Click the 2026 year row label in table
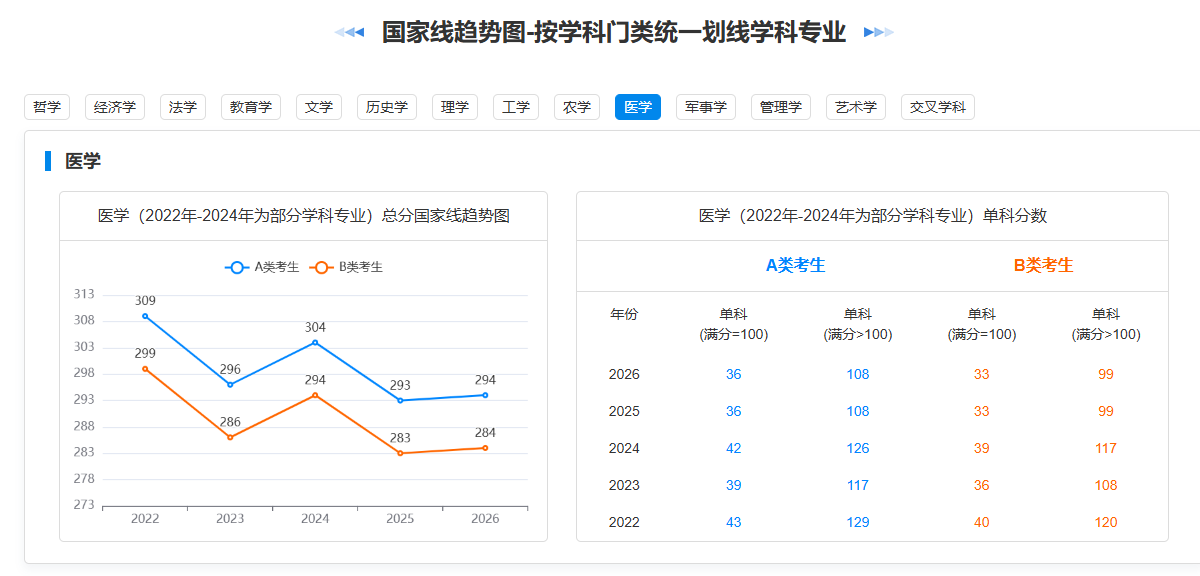 pos(624,374)
